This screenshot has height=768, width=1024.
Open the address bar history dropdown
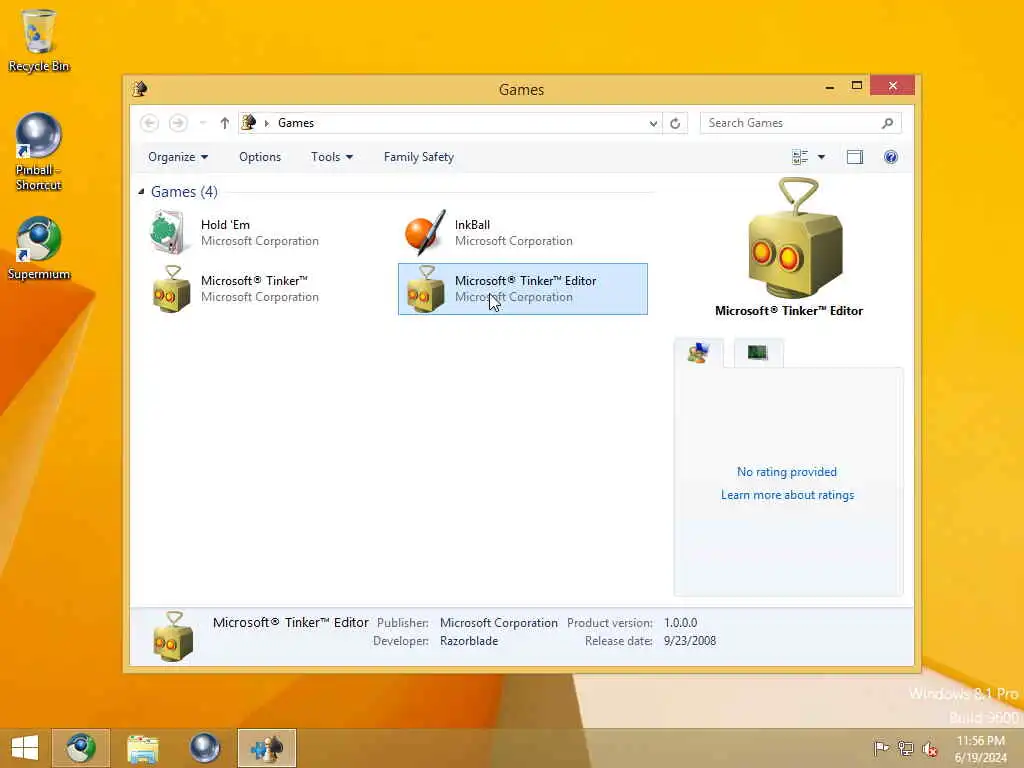tap(653, 123)
